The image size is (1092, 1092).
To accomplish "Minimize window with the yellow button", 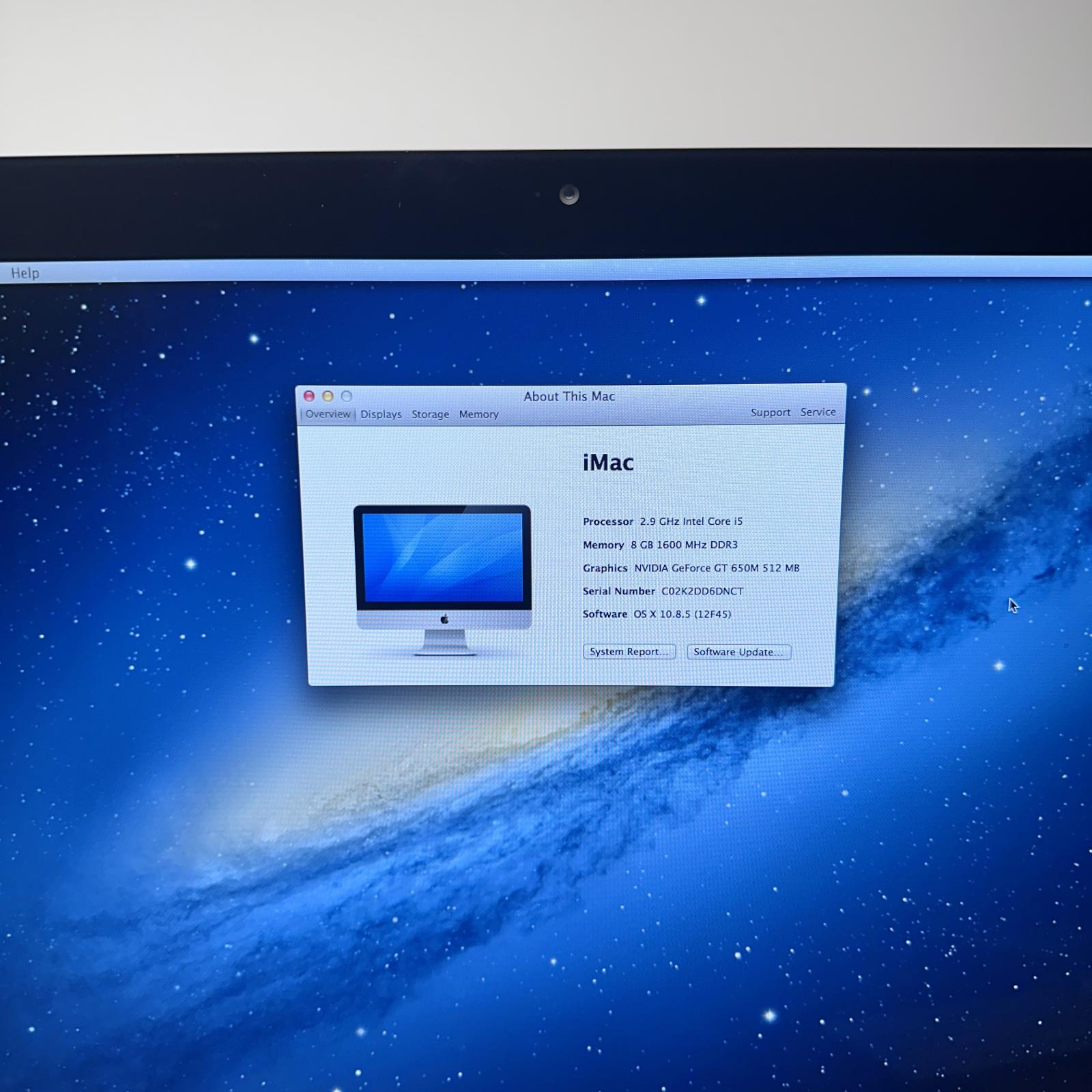I will click(x=328, y=396).
